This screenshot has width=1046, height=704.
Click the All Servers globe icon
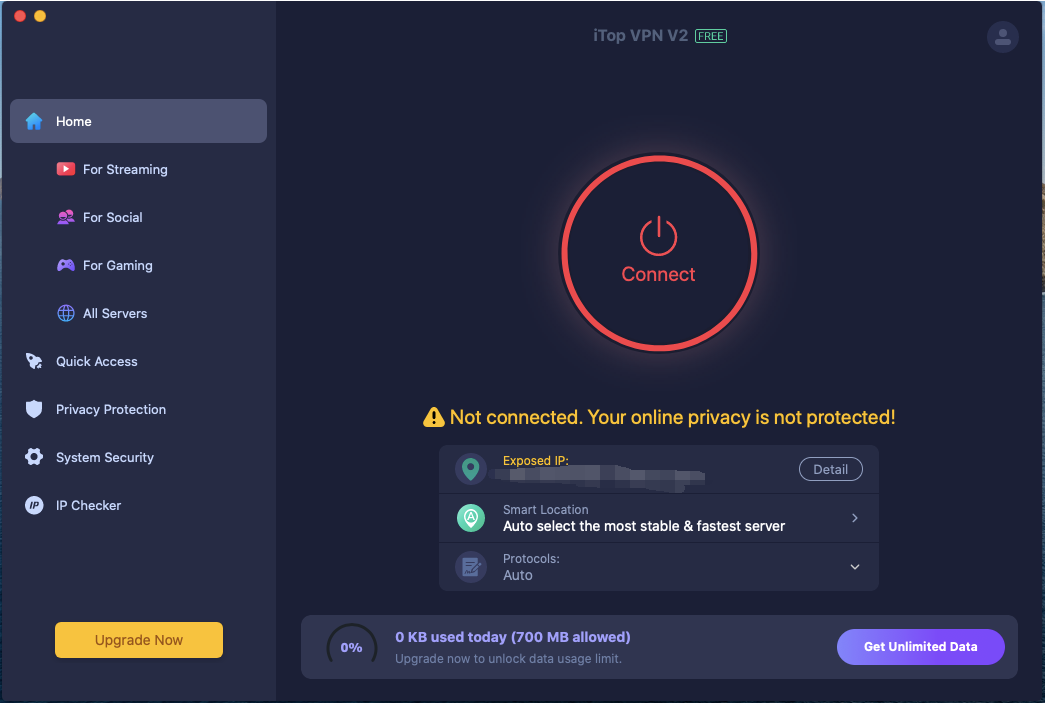tap(65, 313)
